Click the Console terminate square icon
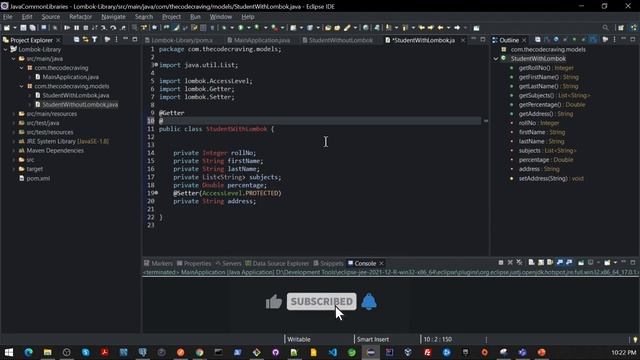The width and height of the screenshot is (640, 360). (501, 262)
